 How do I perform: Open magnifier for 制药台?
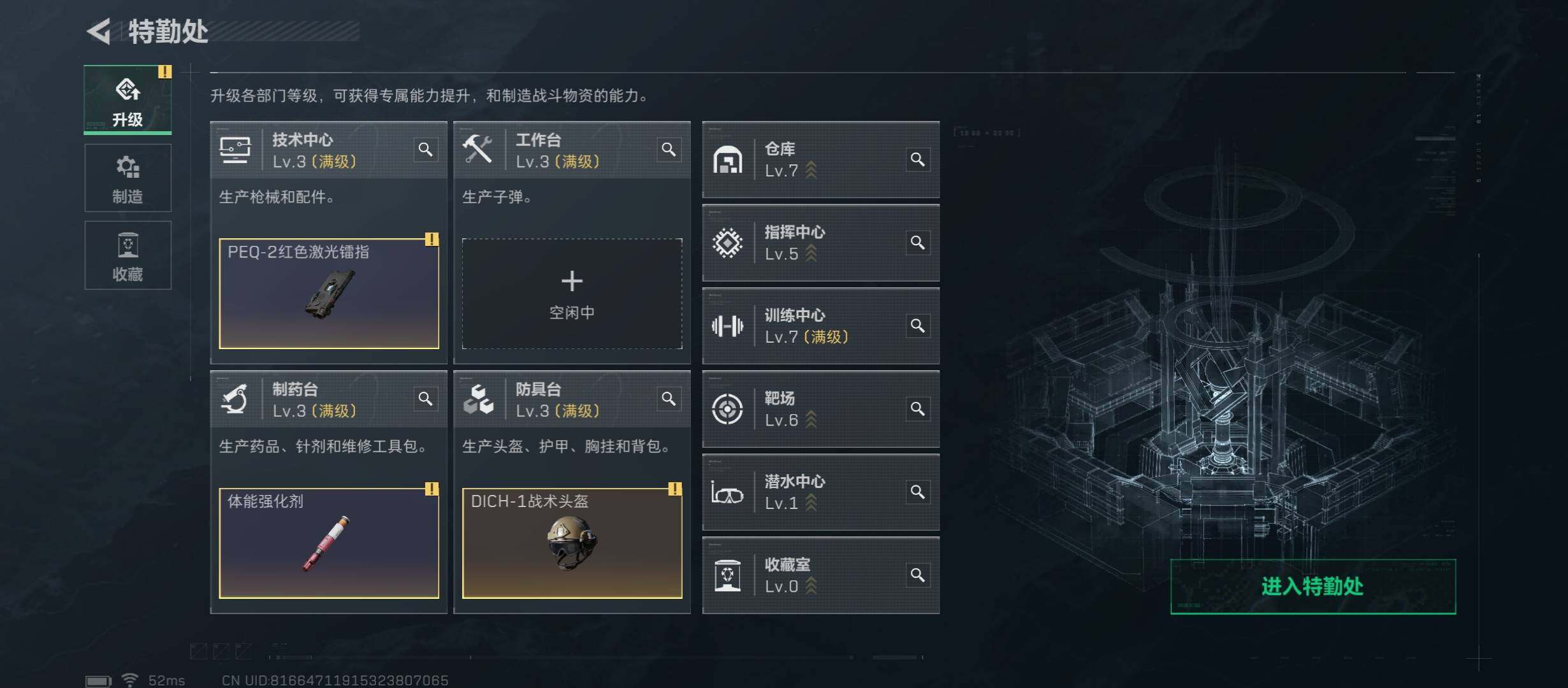[x=425, y=399]
